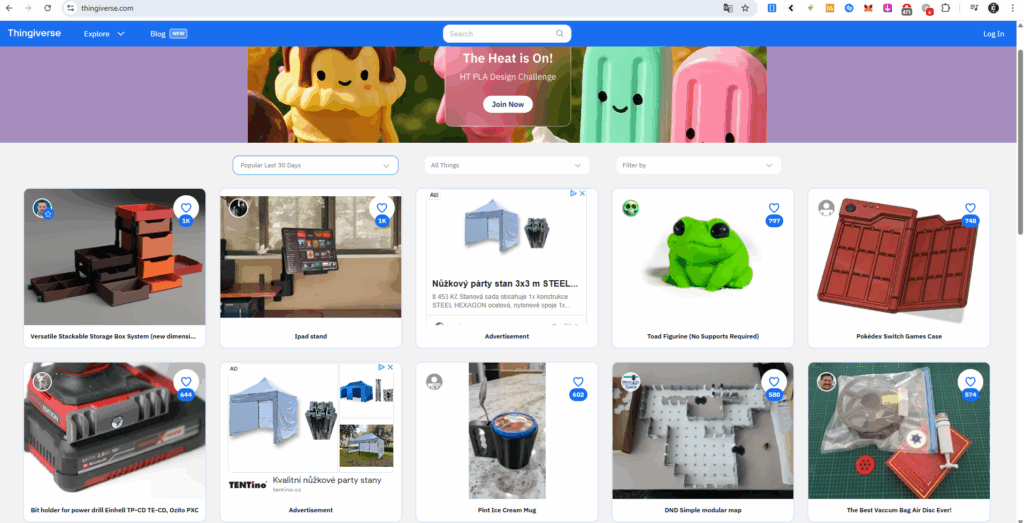1024x523 pixels.
Task: Open the Storage Box System author avatar
Action: (x=42, y=208)
